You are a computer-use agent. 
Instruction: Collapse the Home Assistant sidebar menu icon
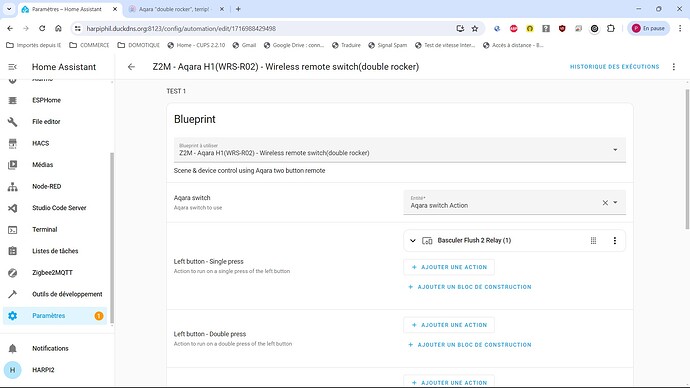(12, 67)
